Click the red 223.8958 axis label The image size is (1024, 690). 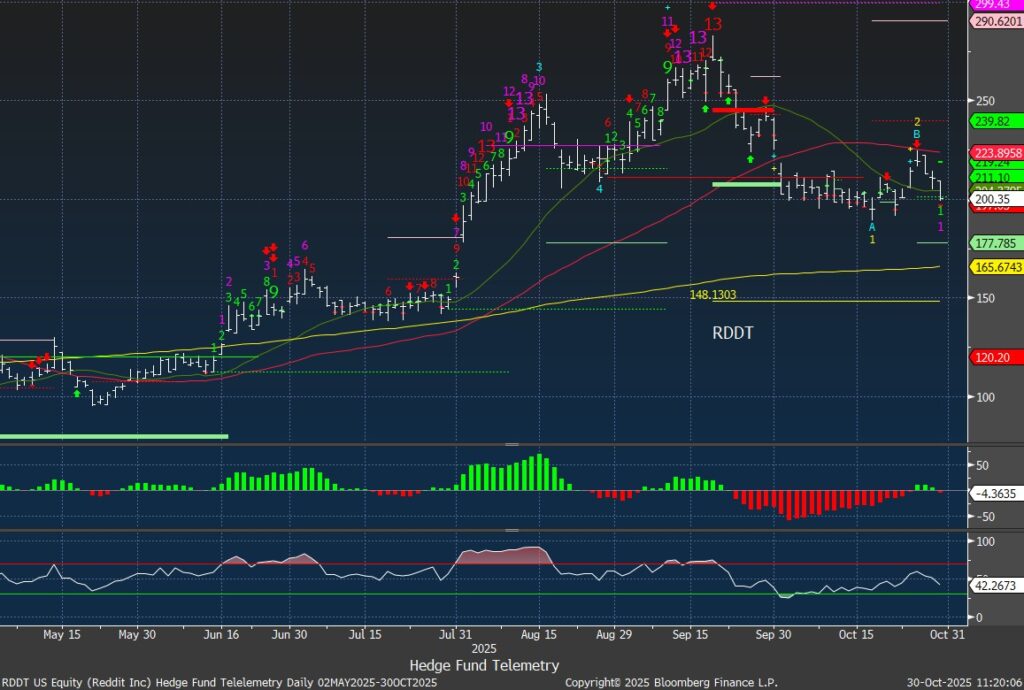[996, 152]
